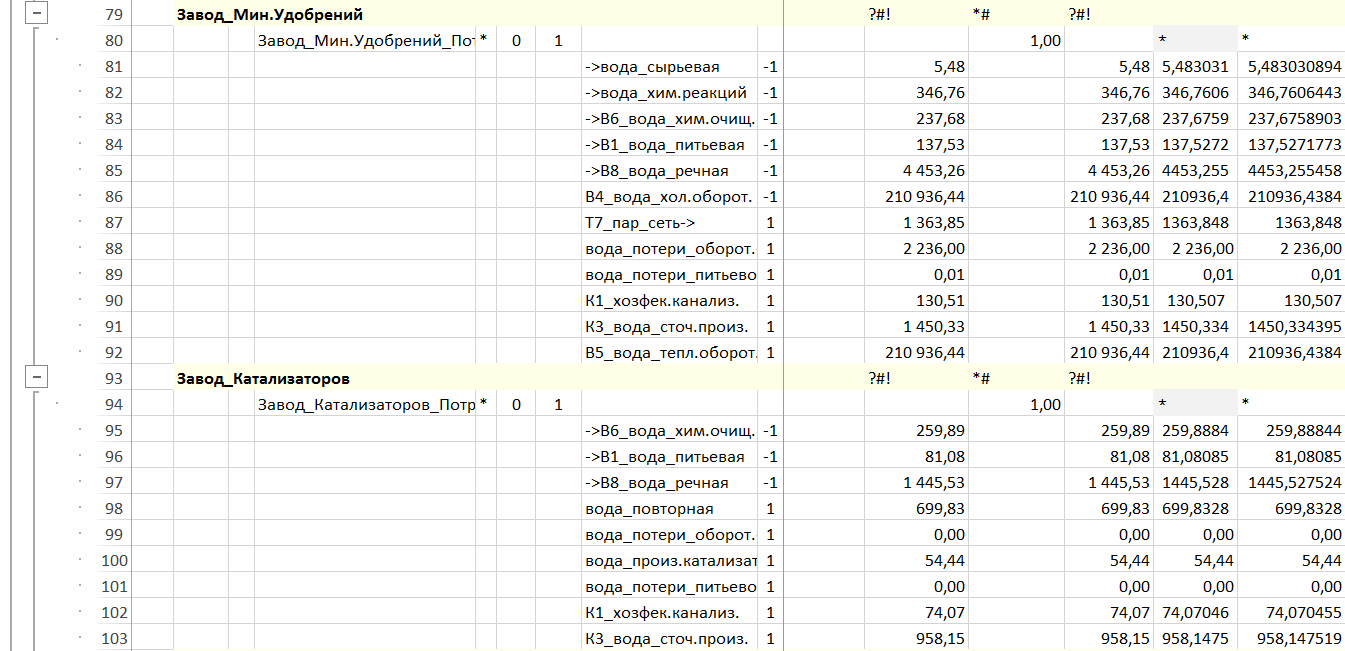Select the В4_вода_хол.оборот. cell
The height and width of the screenshot is (651, 1345).
coord(669,197)
